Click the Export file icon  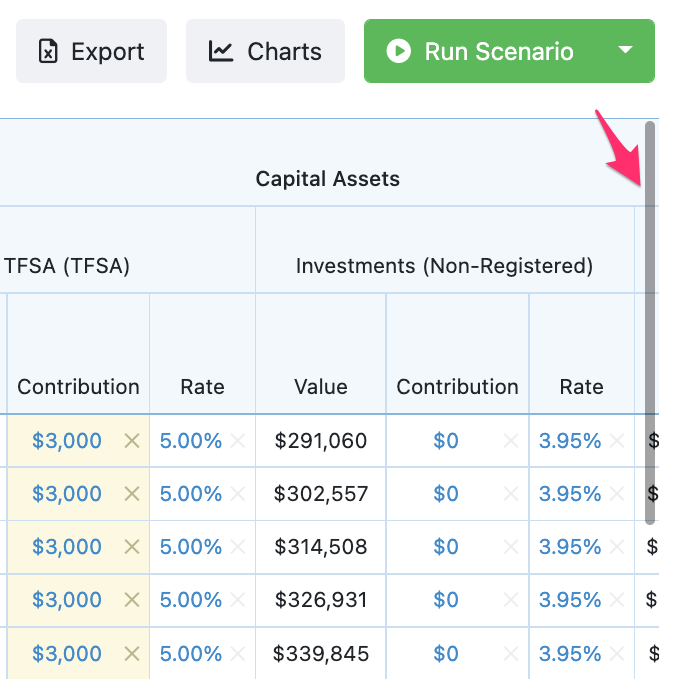(47, 52)
